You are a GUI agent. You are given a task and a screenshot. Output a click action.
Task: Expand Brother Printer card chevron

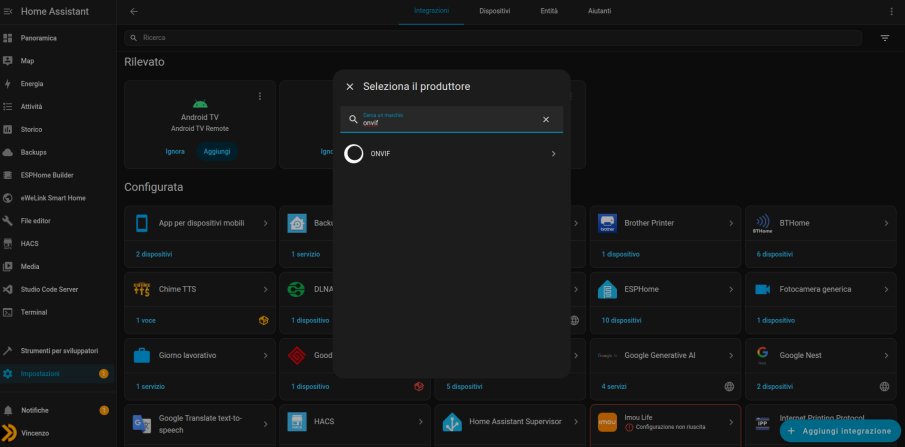pyautogui.click(x=731, y=223)
